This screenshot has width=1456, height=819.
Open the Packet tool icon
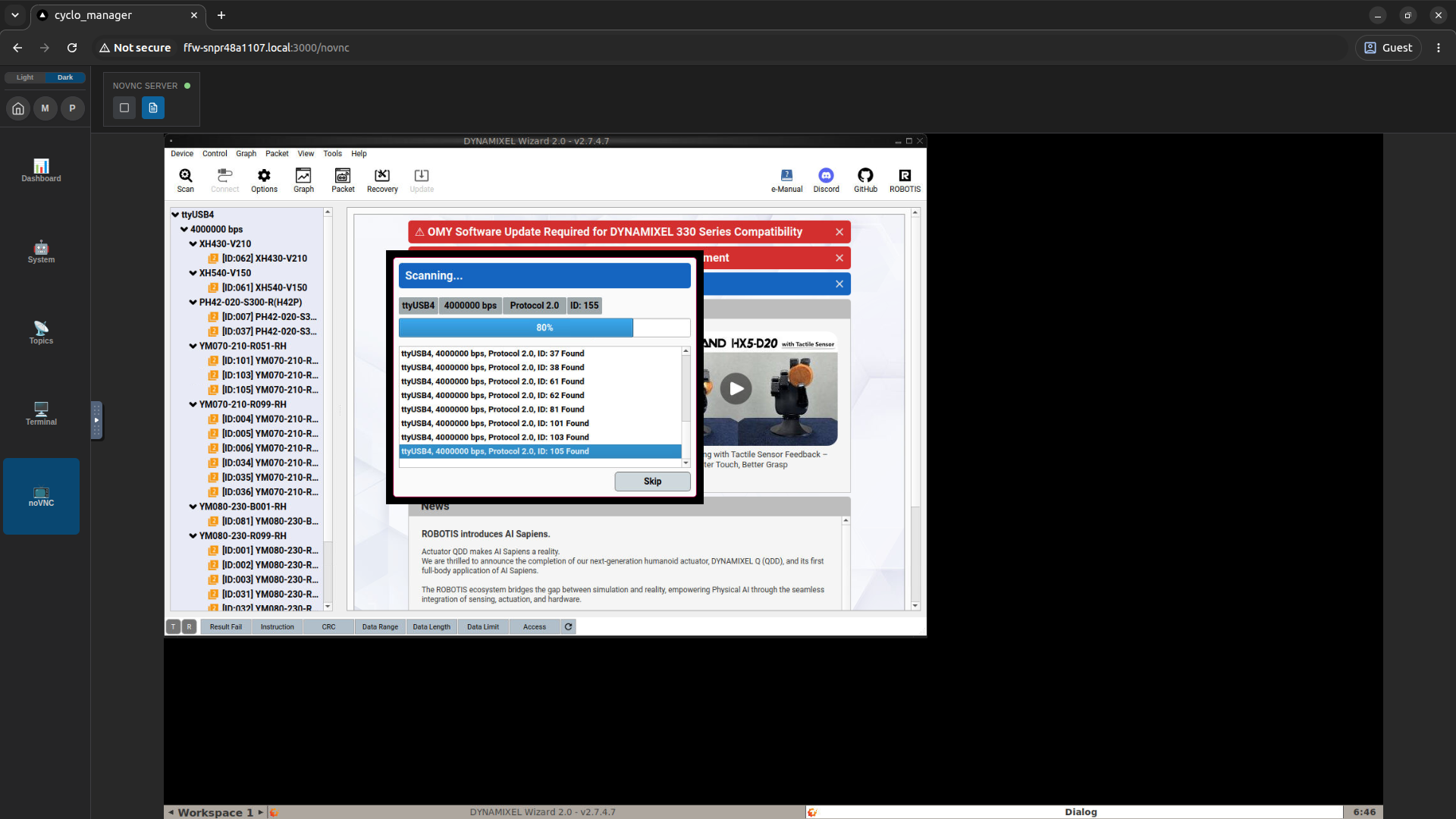(343, 176)
